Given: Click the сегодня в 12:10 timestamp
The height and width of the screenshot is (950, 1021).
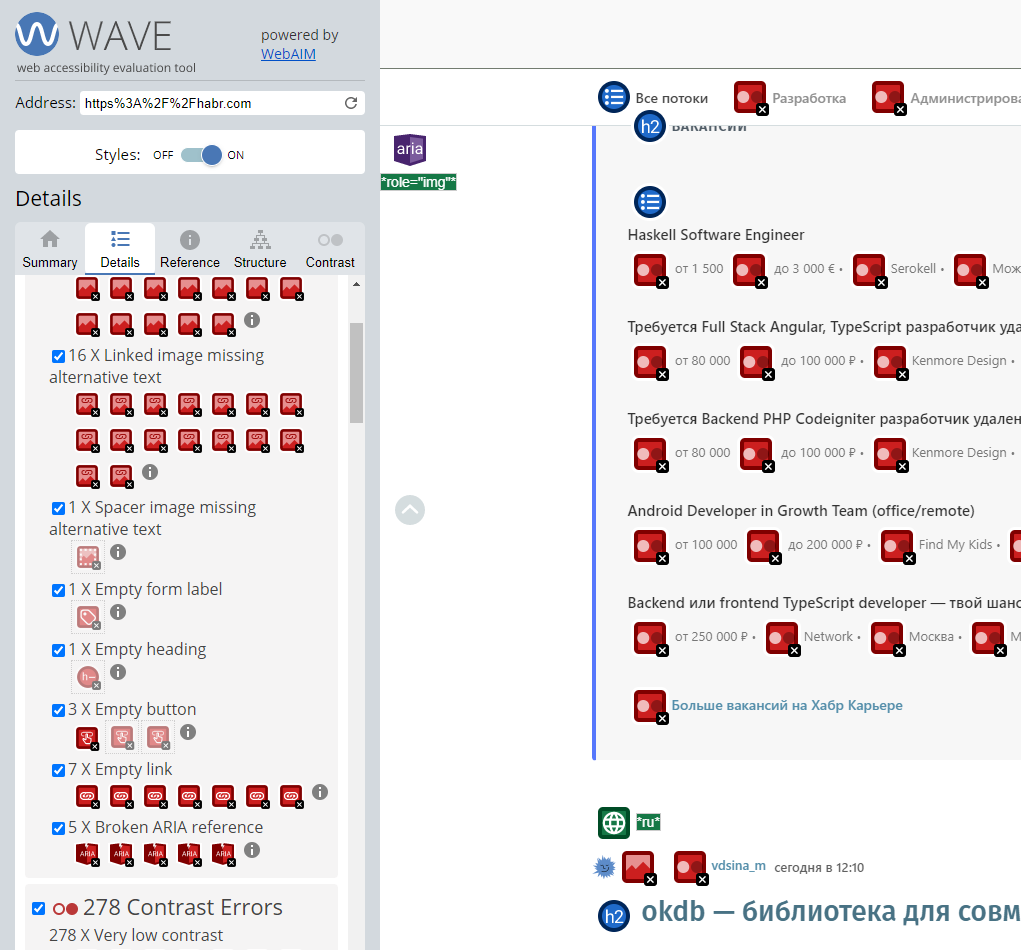Looking at the screenshot, I should pyautogui.click(x=818, y=867).
